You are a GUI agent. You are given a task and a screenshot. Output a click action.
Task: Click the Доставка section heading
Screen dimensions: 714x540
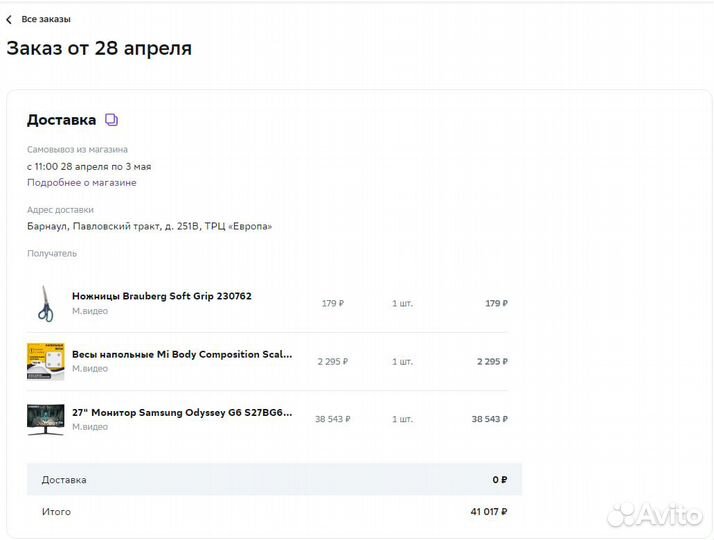coord(61,120)
